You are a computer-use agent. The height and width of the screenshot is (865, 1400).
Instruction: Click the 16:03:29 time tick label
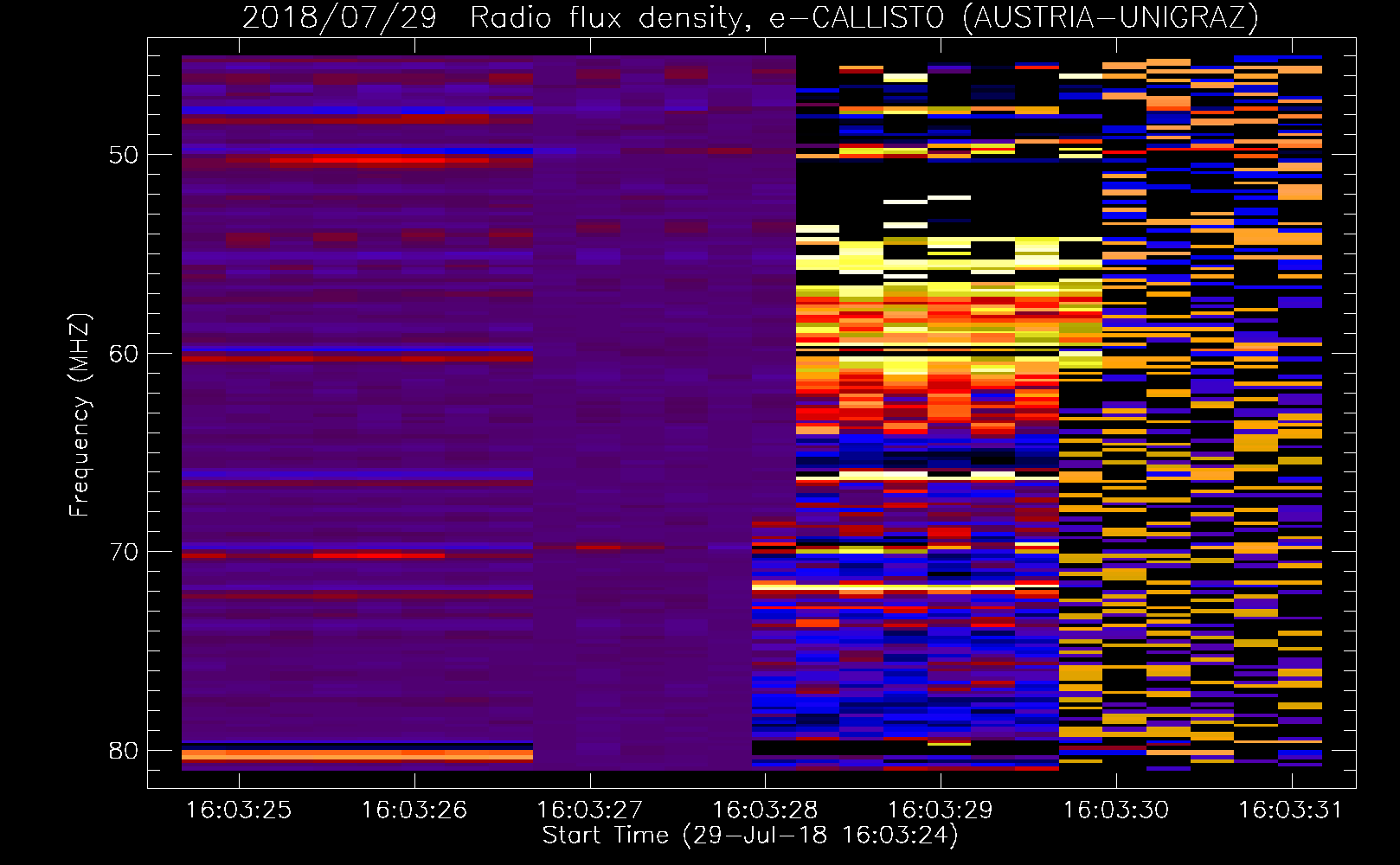pyautogui.click(x=941, y=810)
